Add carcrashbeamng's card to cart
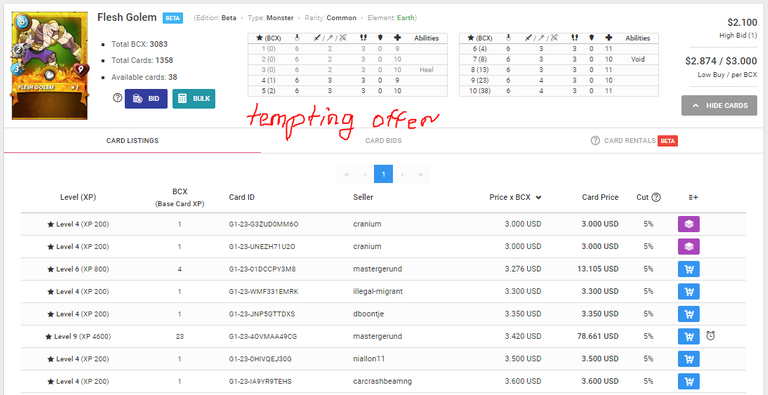Screen dimensions: 768x395 click(x=688, y=381)
